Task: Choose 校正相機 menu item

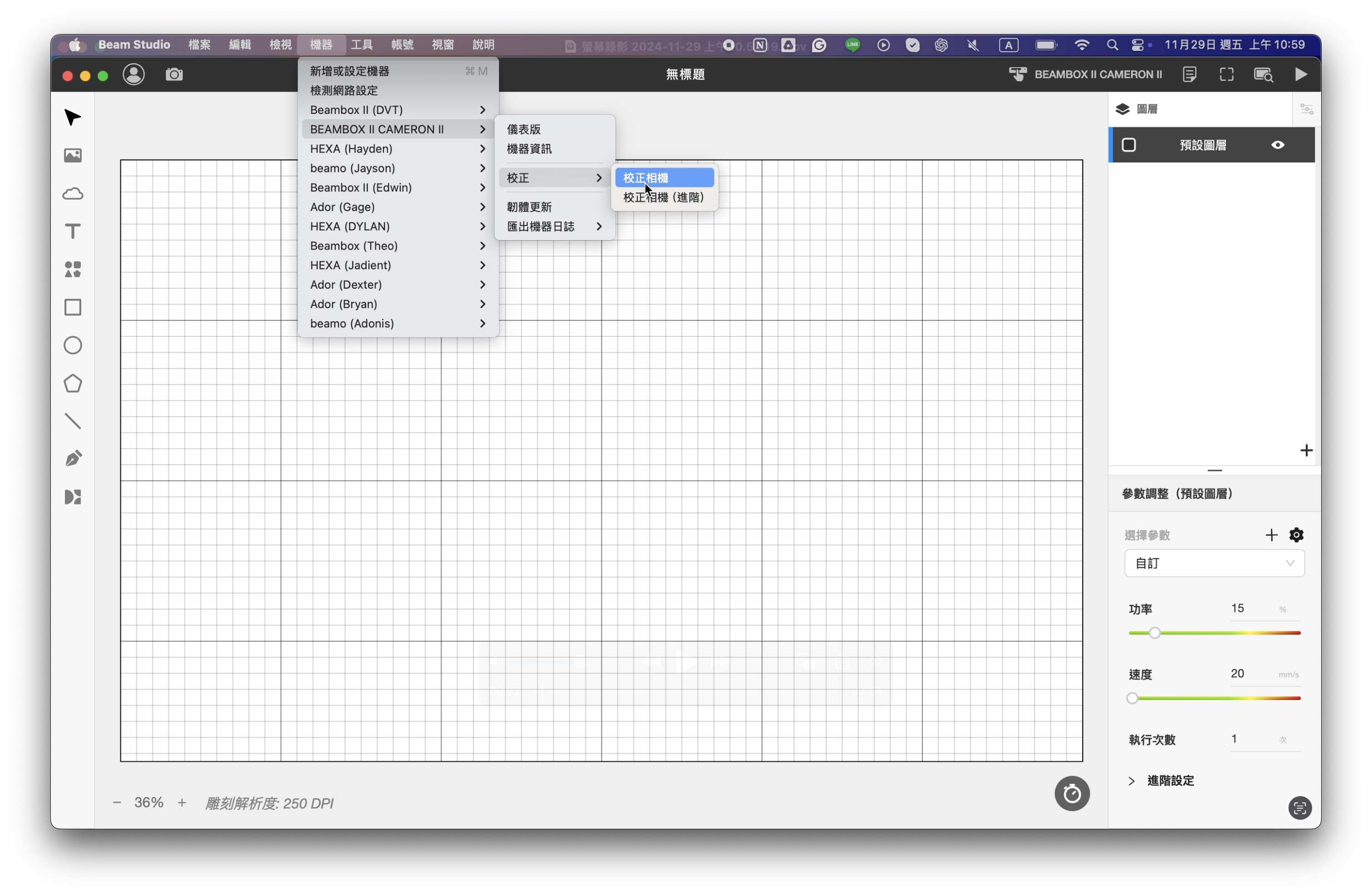Action: [664, 177]
